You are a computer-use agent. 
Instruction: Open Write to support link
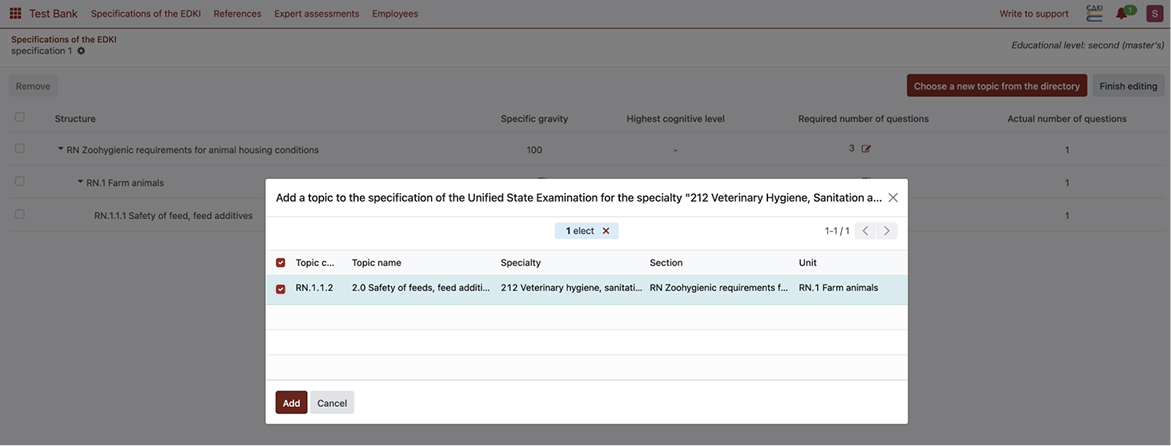[1034, 13]
